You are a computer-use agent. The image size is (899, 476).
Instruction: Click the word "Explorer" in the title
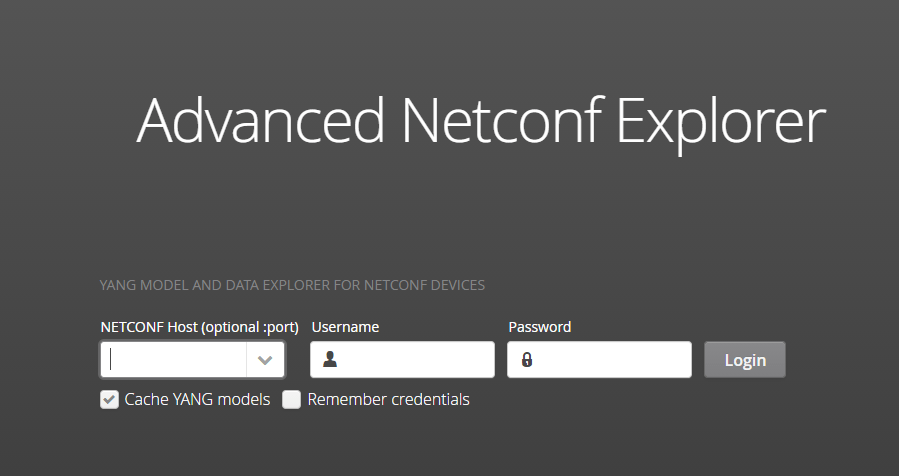pos(721,122)
